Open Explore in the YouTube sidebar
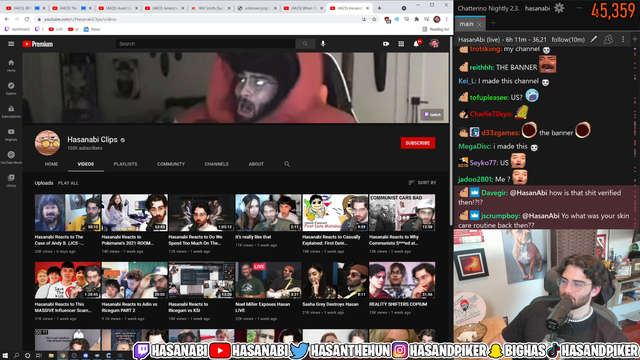The width and height of the screenshot is (640, 360). 11,88
